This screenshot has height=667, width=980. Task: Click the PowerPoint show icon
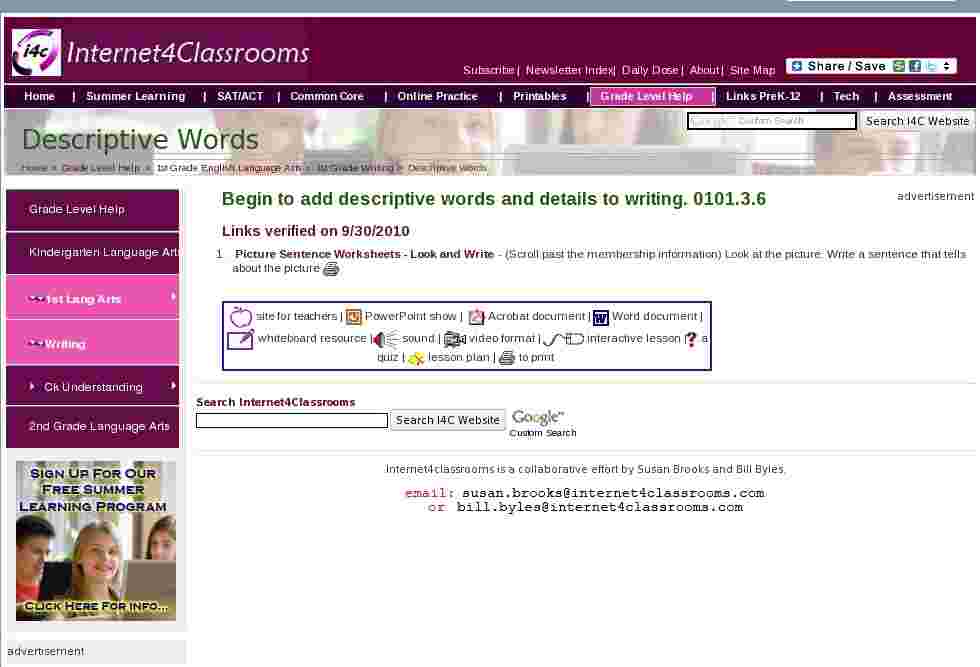[x=354, y=317]
